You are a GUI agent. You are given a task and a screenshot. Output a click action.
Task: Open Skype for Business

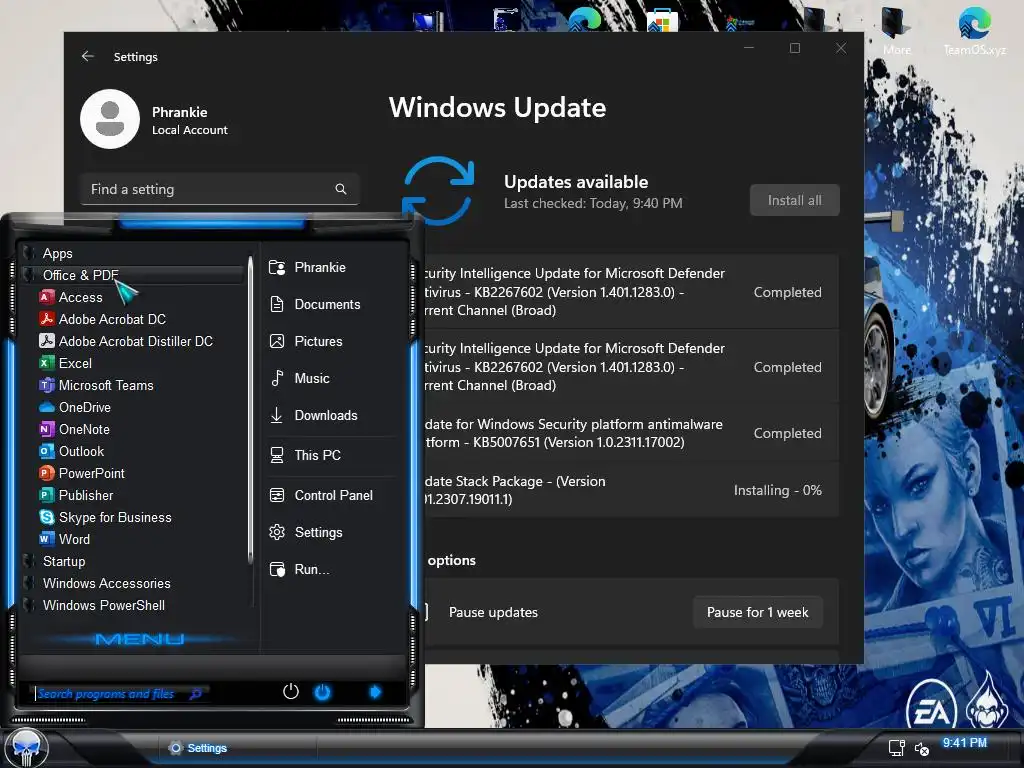point(106,517)
